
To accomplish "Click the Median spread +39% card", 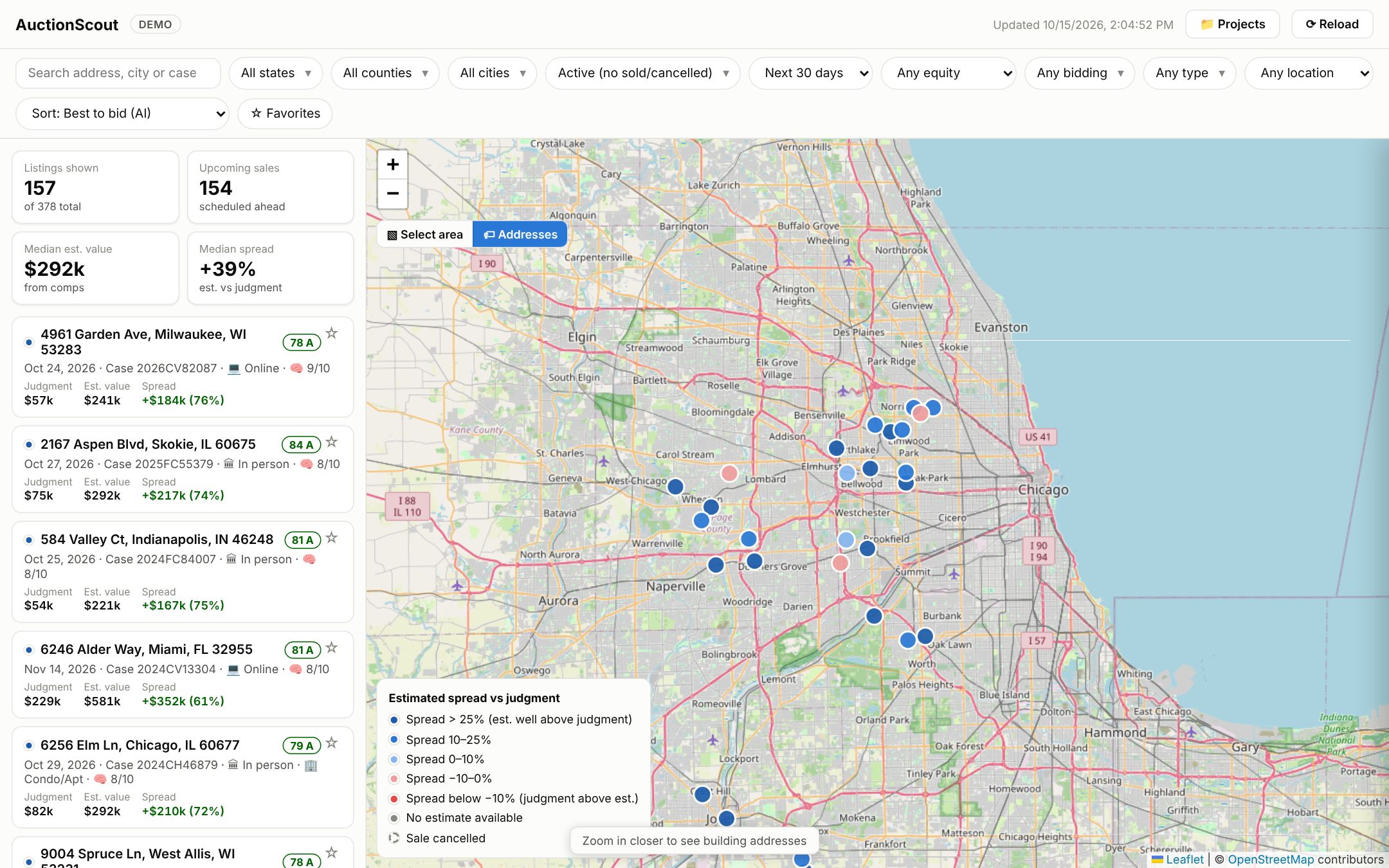I will 271,268.
